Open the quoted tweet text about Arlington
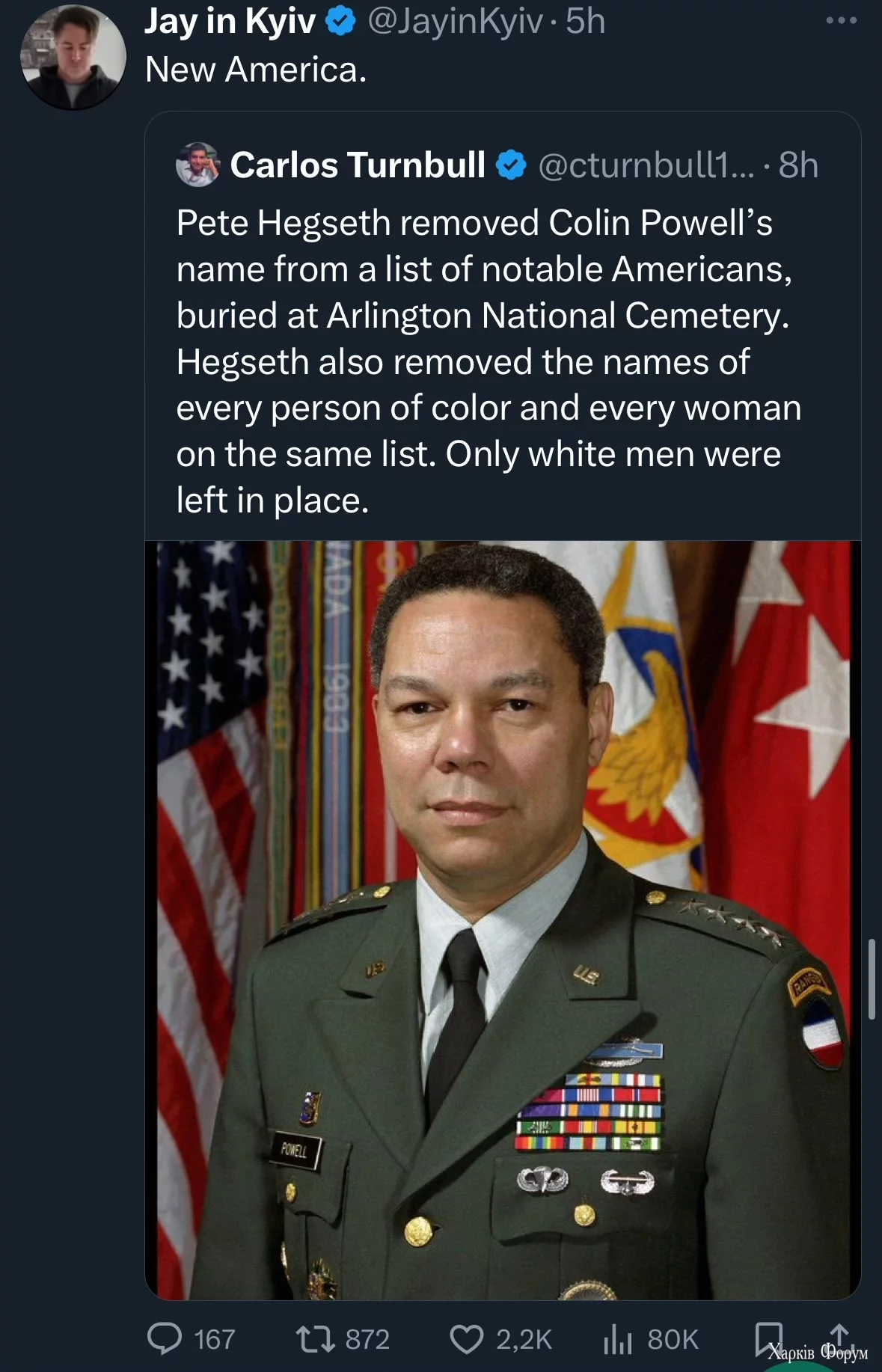 (486, 361)
